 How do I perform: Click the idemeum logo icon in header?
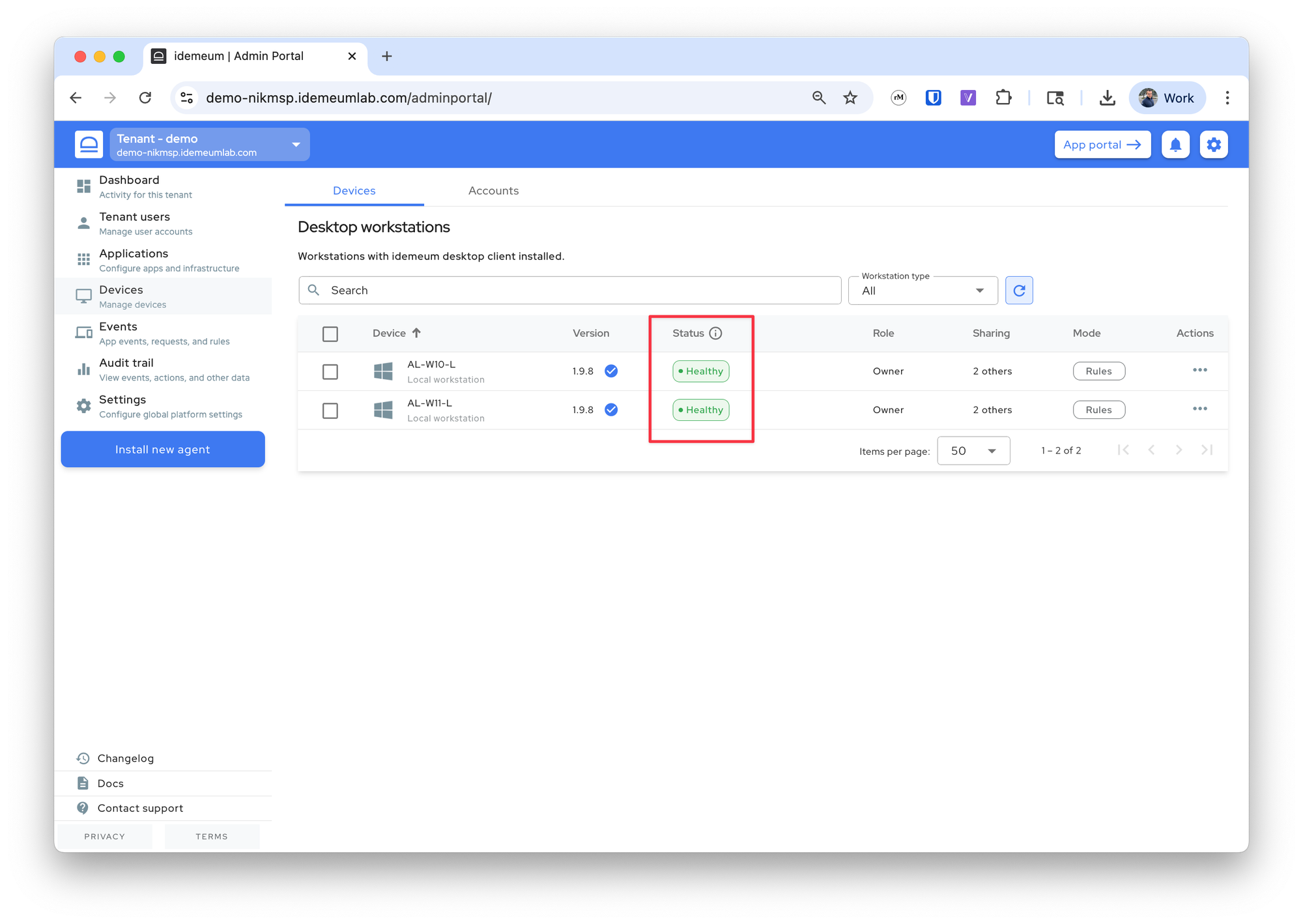(x=89, y=145)
